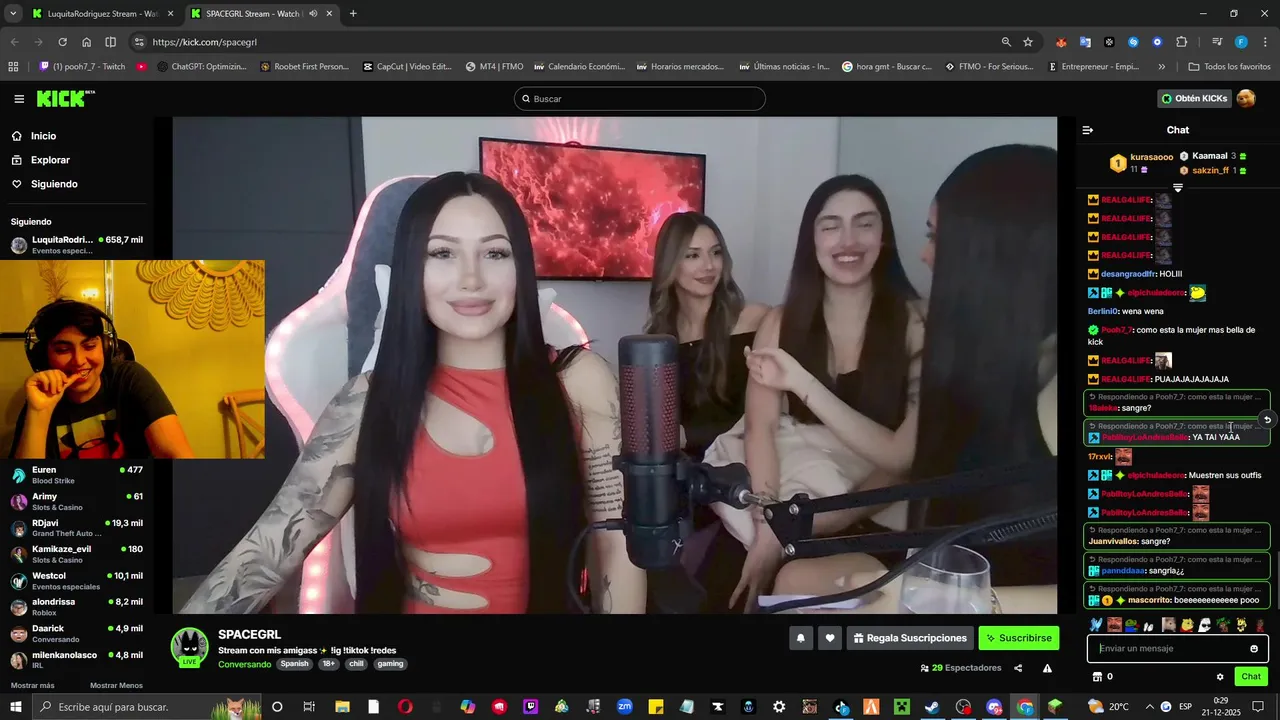This screenshot has width=1280, height=720.
Task: Open RDjavi channel in the following list
Action: click(77, 528)
